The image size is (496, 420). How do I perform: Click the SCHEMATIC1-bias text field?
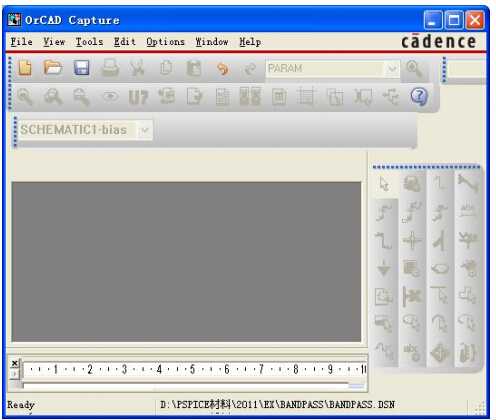78,130
